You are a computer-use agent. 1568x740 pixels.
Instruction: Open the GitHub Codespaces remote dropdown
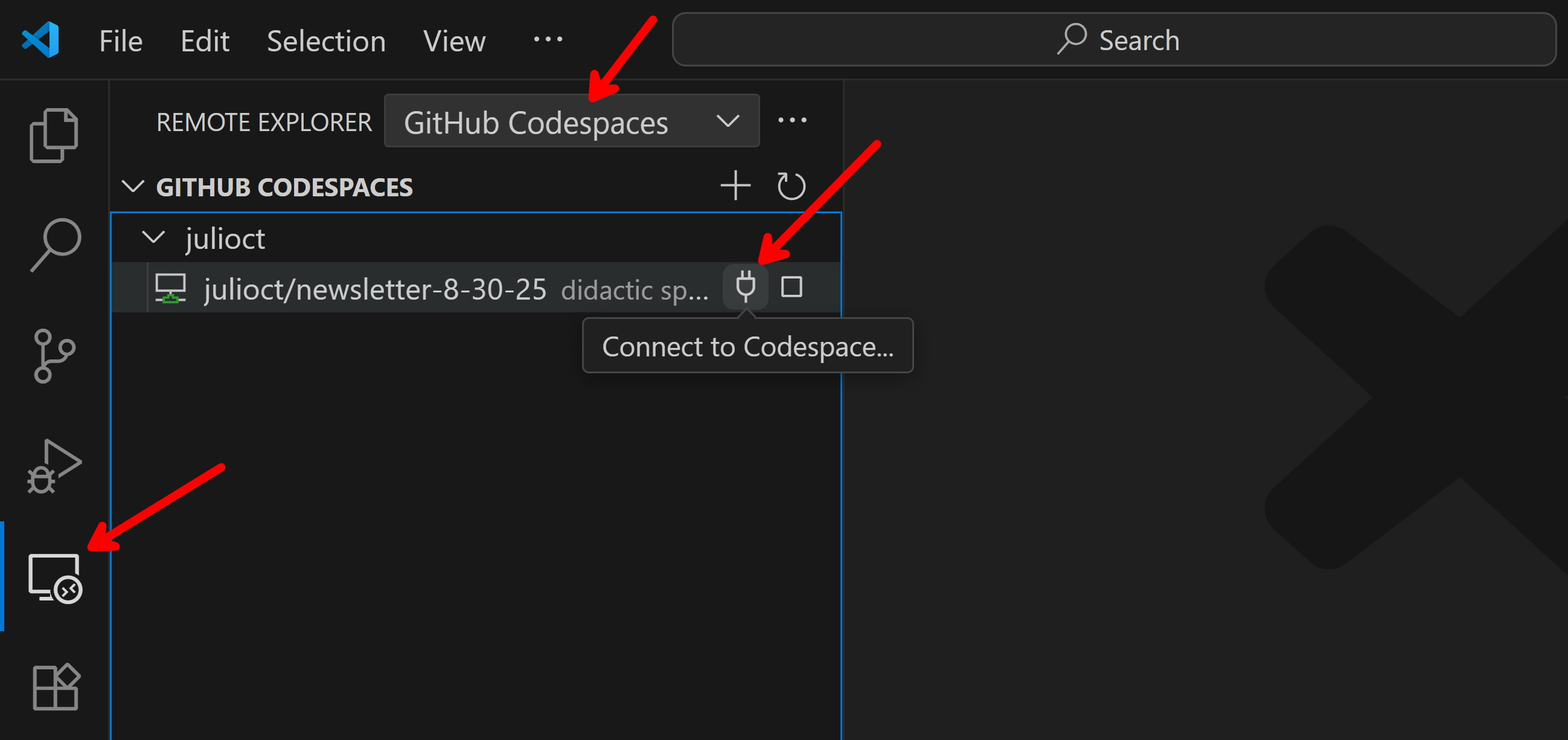(x=572, y=121)
